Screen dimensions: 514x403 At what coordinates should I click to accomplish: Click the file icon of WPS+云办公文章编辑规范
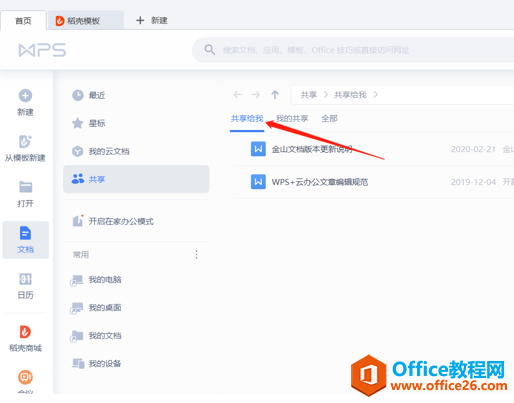258,182
